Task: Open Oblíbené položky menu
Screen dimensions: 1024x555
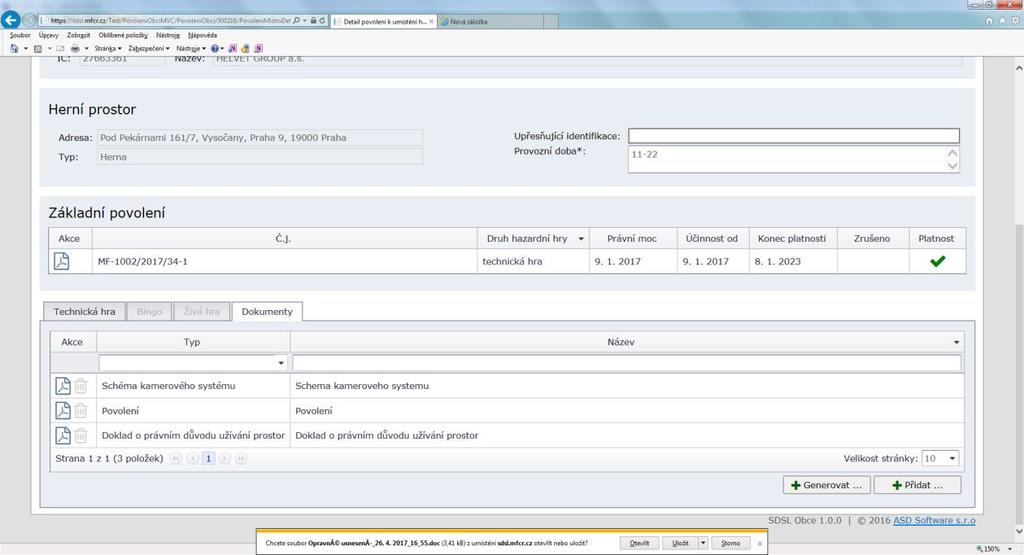Action: 123,35
